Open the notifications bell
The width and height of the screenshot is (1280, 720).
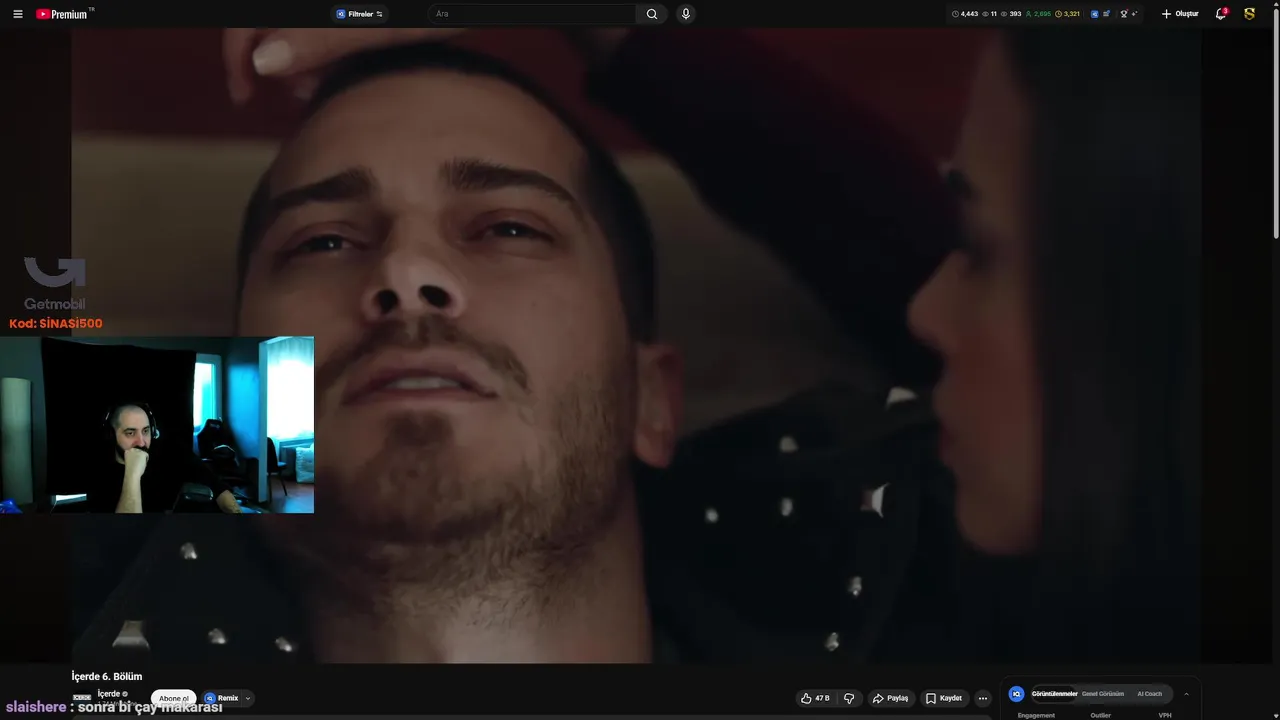tap(1220, 14)
